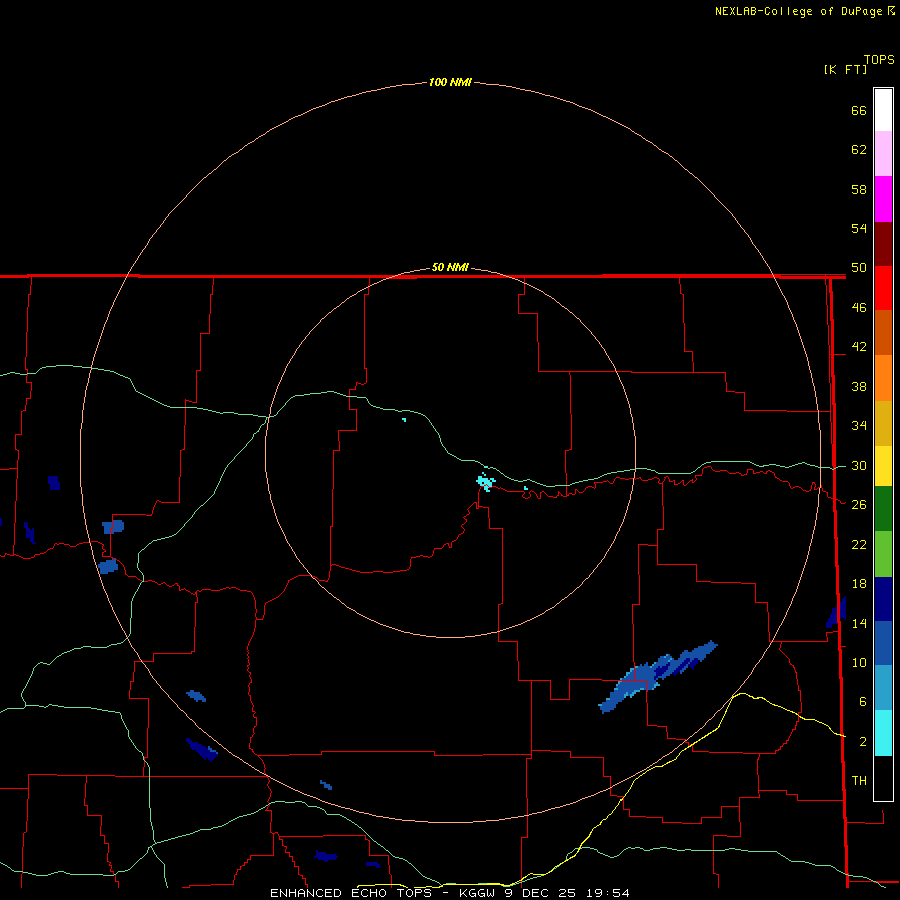The width and height of the screenshot is (900, 900).
Task: Click the 34 scale value
Action: 859,425
